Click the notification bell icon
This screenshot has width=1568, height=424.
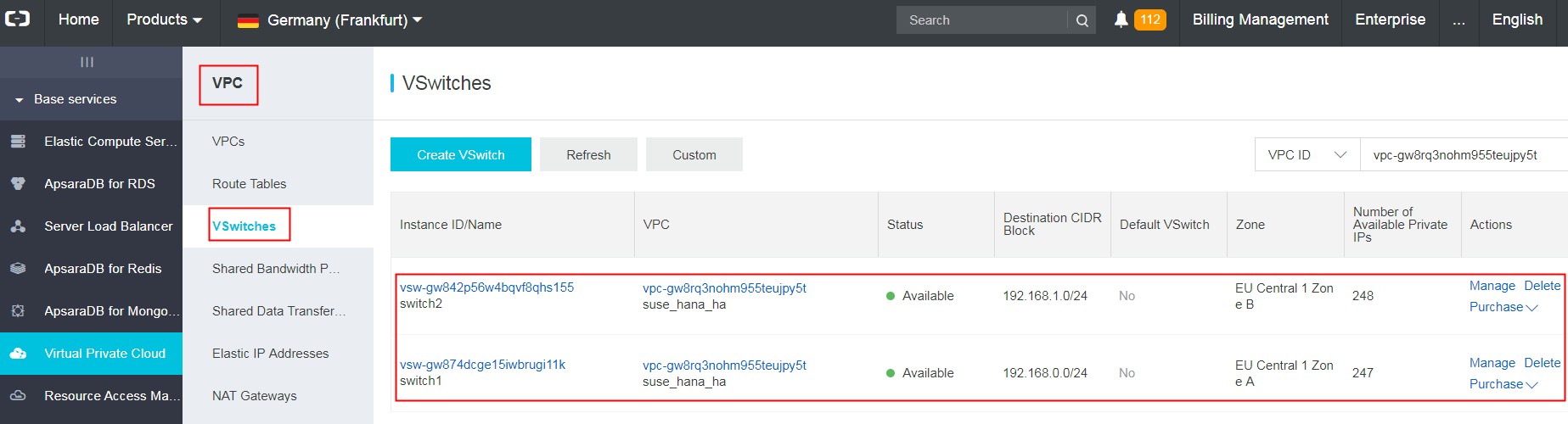pyautogui.click(x=1121, y=20)
